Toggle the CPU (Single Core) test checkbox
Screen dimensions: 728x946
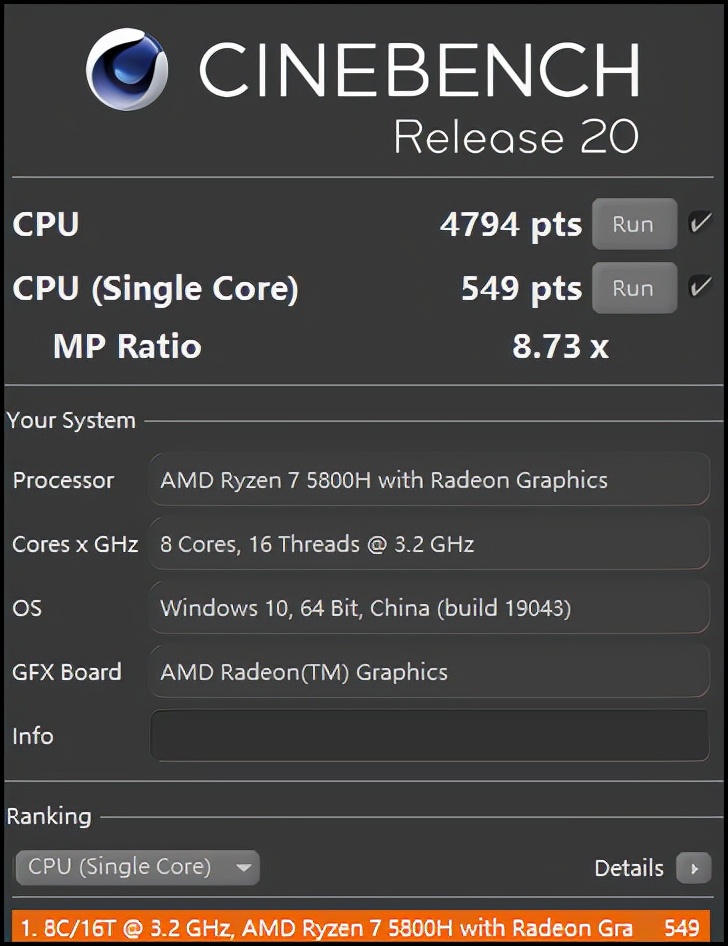pos(700,288)
